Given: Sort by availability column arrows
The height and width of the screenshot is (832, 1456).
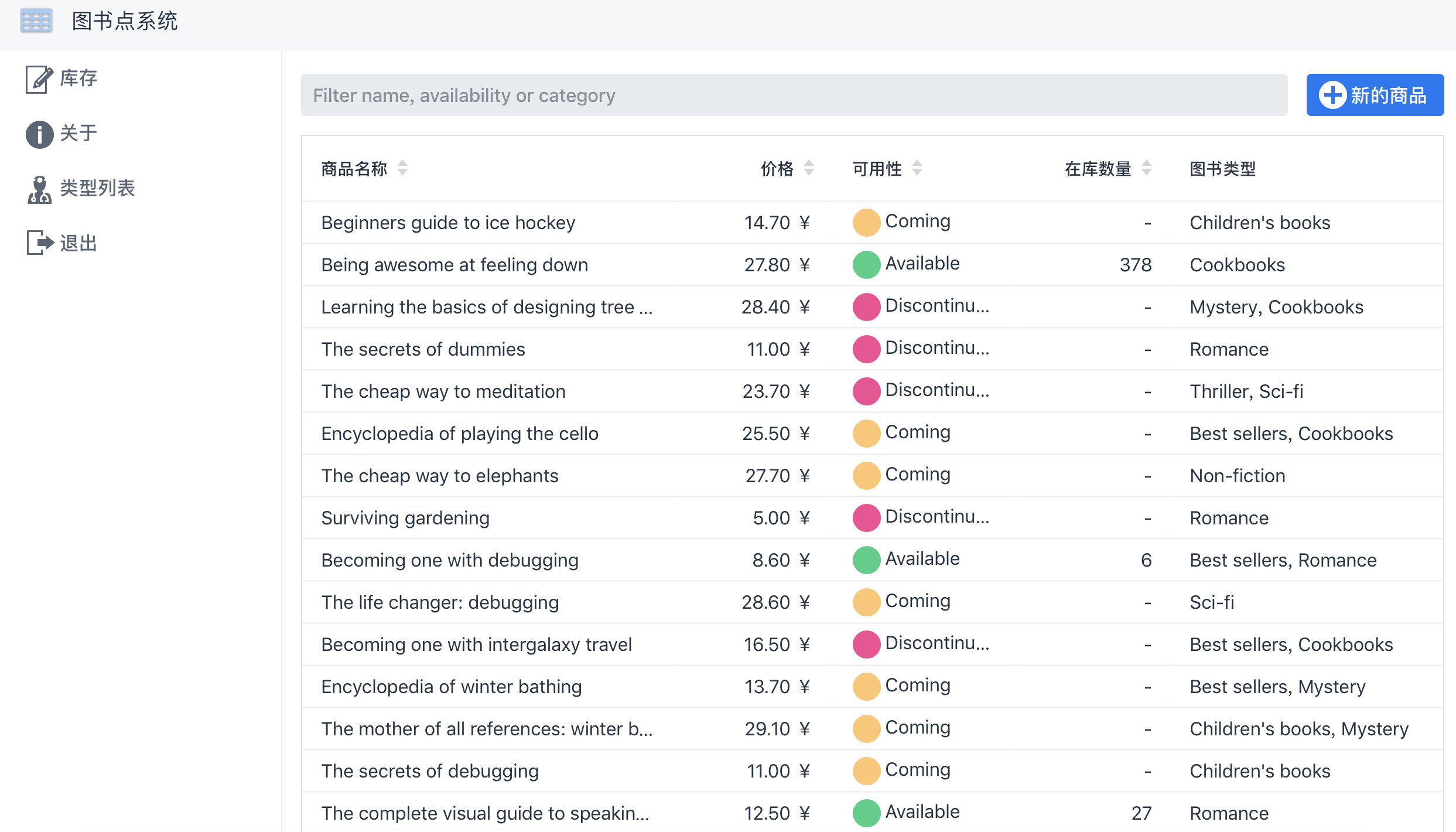Looking at the screenshot, I should (917, 168).
